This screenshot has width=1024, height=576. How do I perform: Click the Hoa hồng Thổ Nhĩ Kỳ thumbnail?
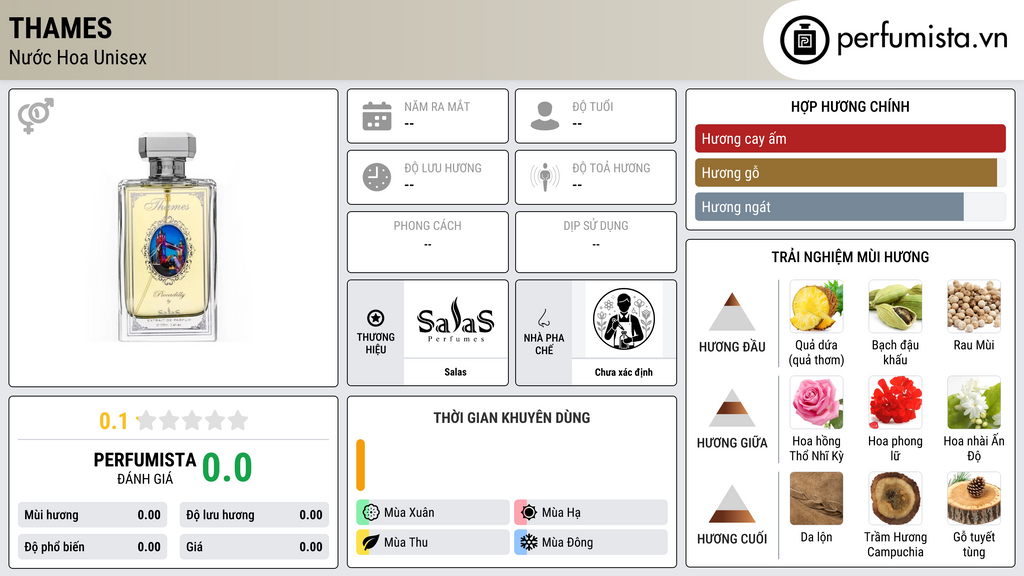tap(816, 402)
